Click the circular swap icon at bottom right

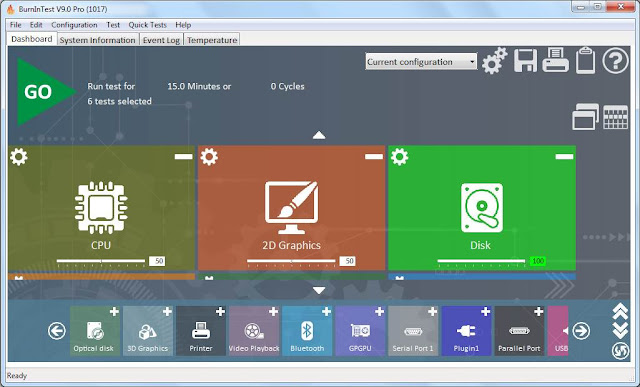pyautogui.click(x=620, y=351)
